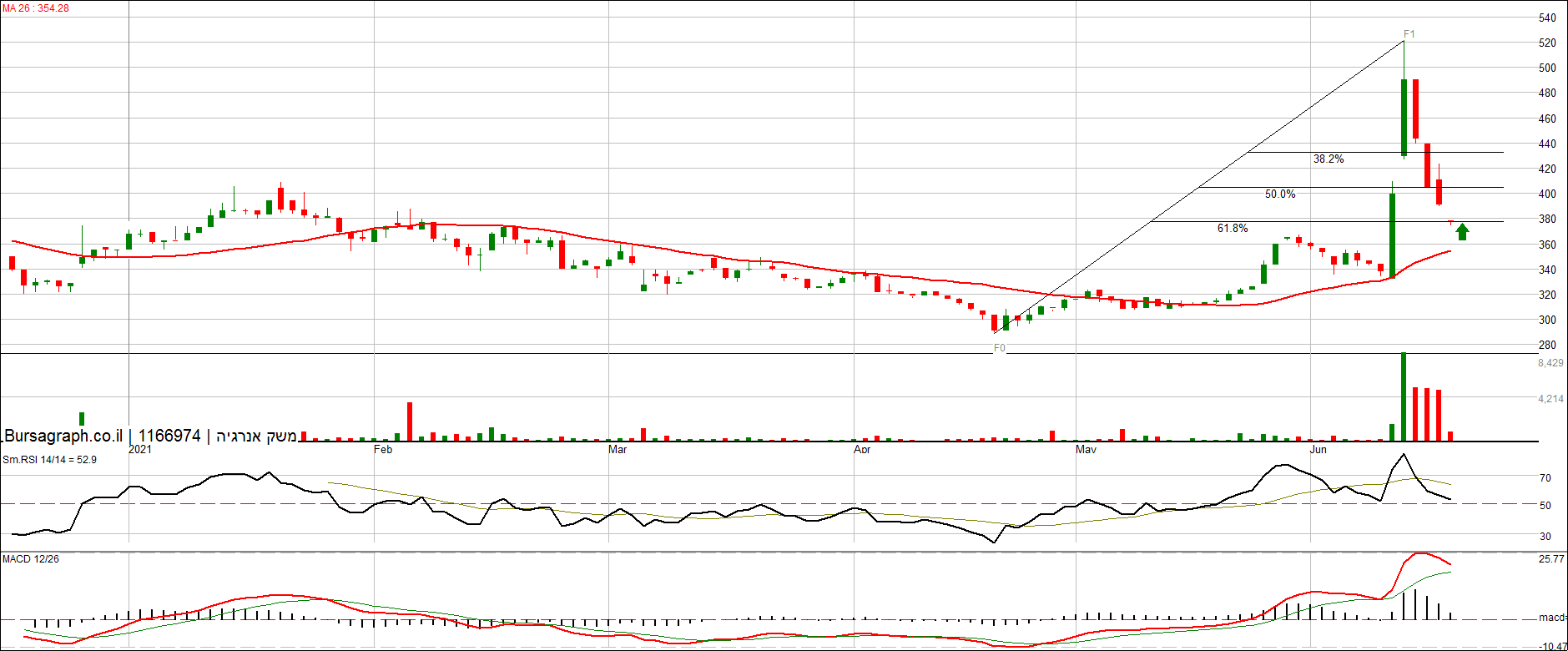Click the MA 26 indicator label

tap(36, 8)
